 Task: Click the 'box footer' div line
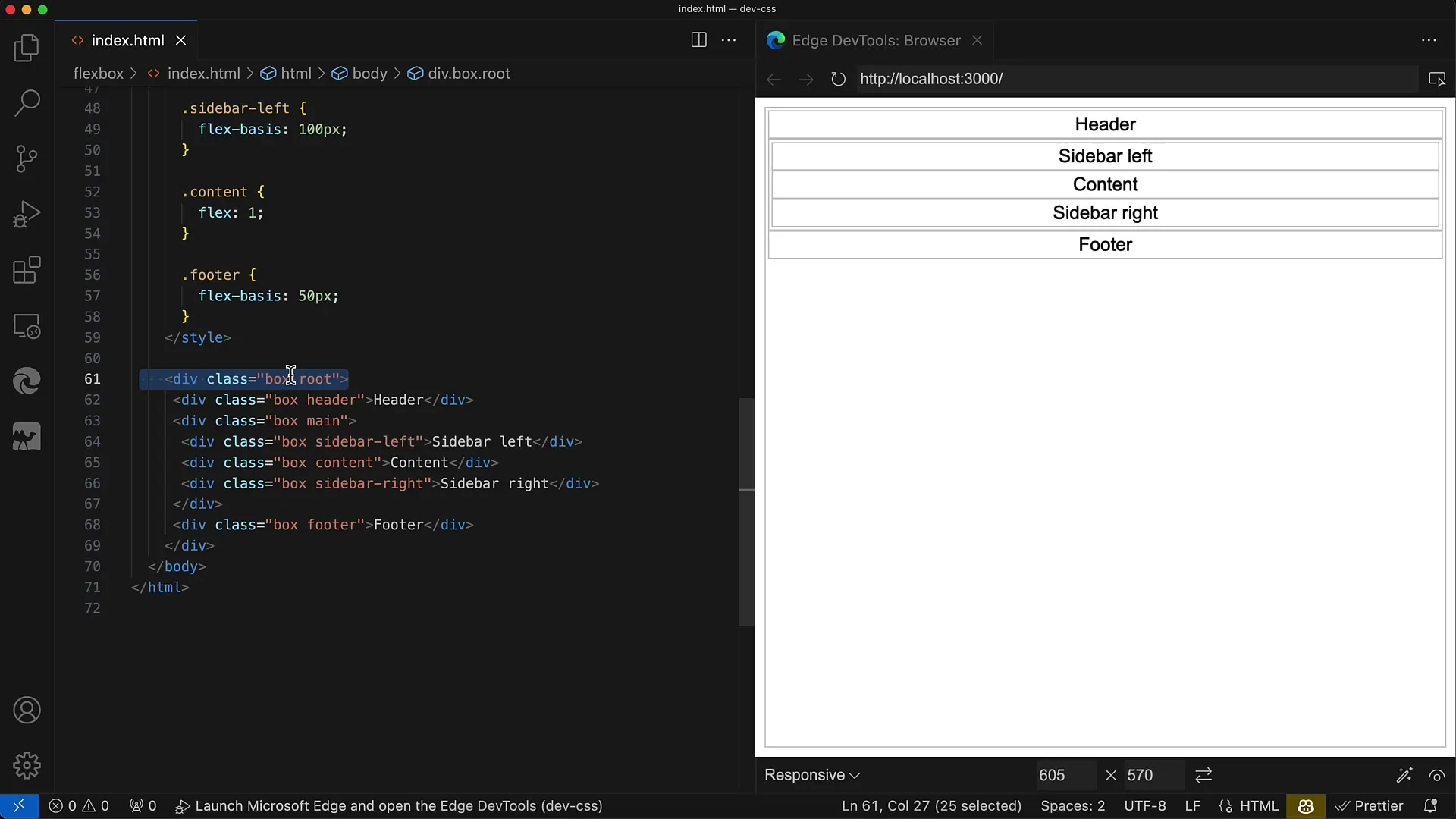322,525
